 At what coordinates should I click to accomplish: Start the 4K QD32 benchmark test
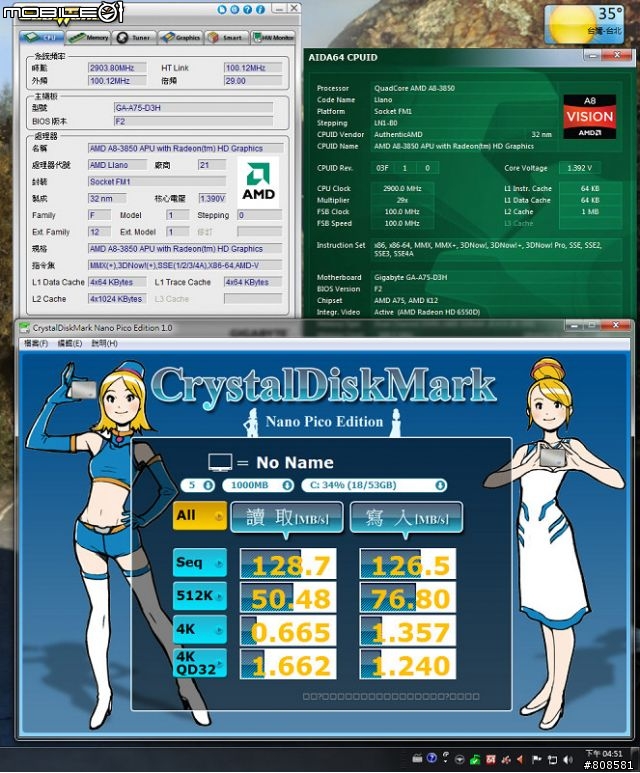[x=200, y=663]
